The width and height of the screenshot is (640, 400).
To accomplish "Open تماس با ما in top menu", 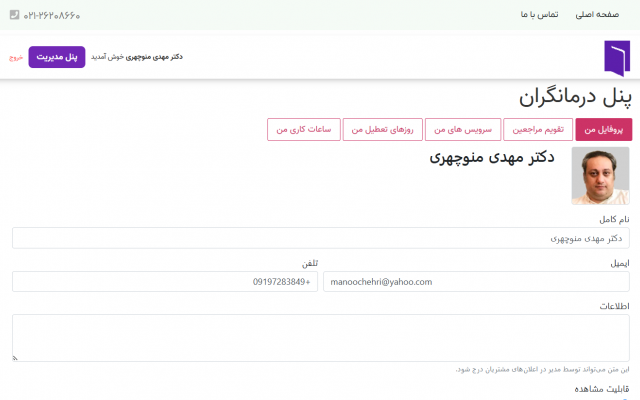I will [x=539, y=15].
